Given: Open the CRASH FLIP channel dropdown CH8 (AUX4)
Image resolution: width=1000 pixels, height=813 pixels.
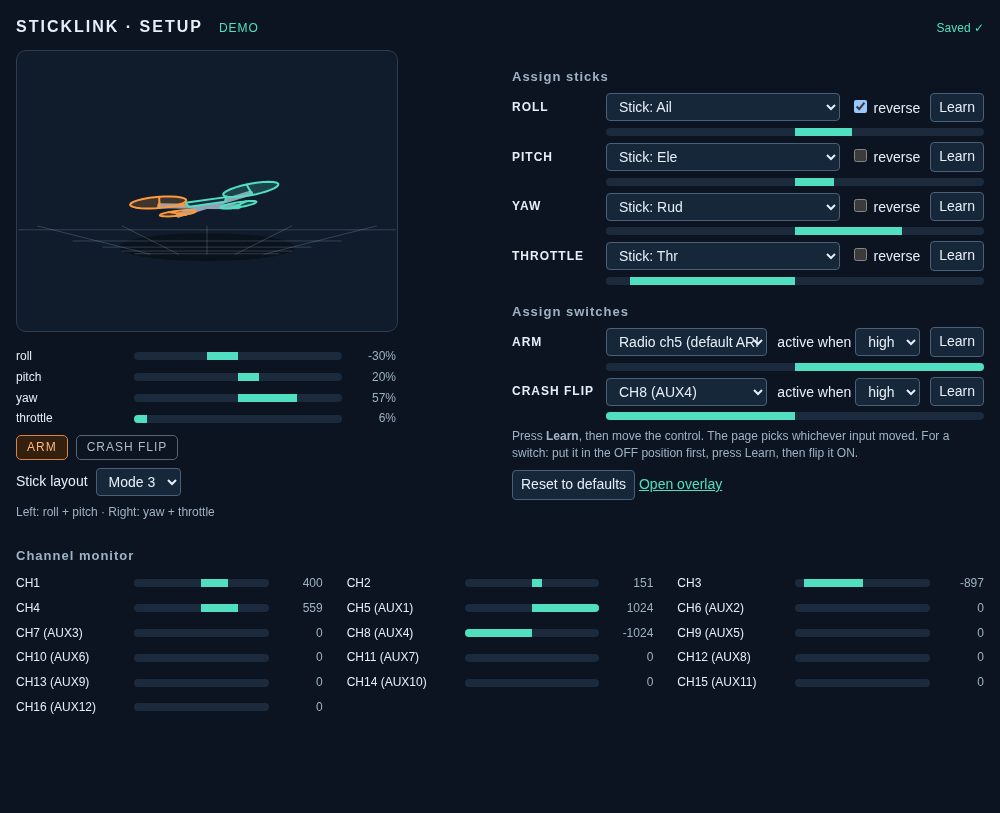Looking at the screenshot, I should pos(686,392).
